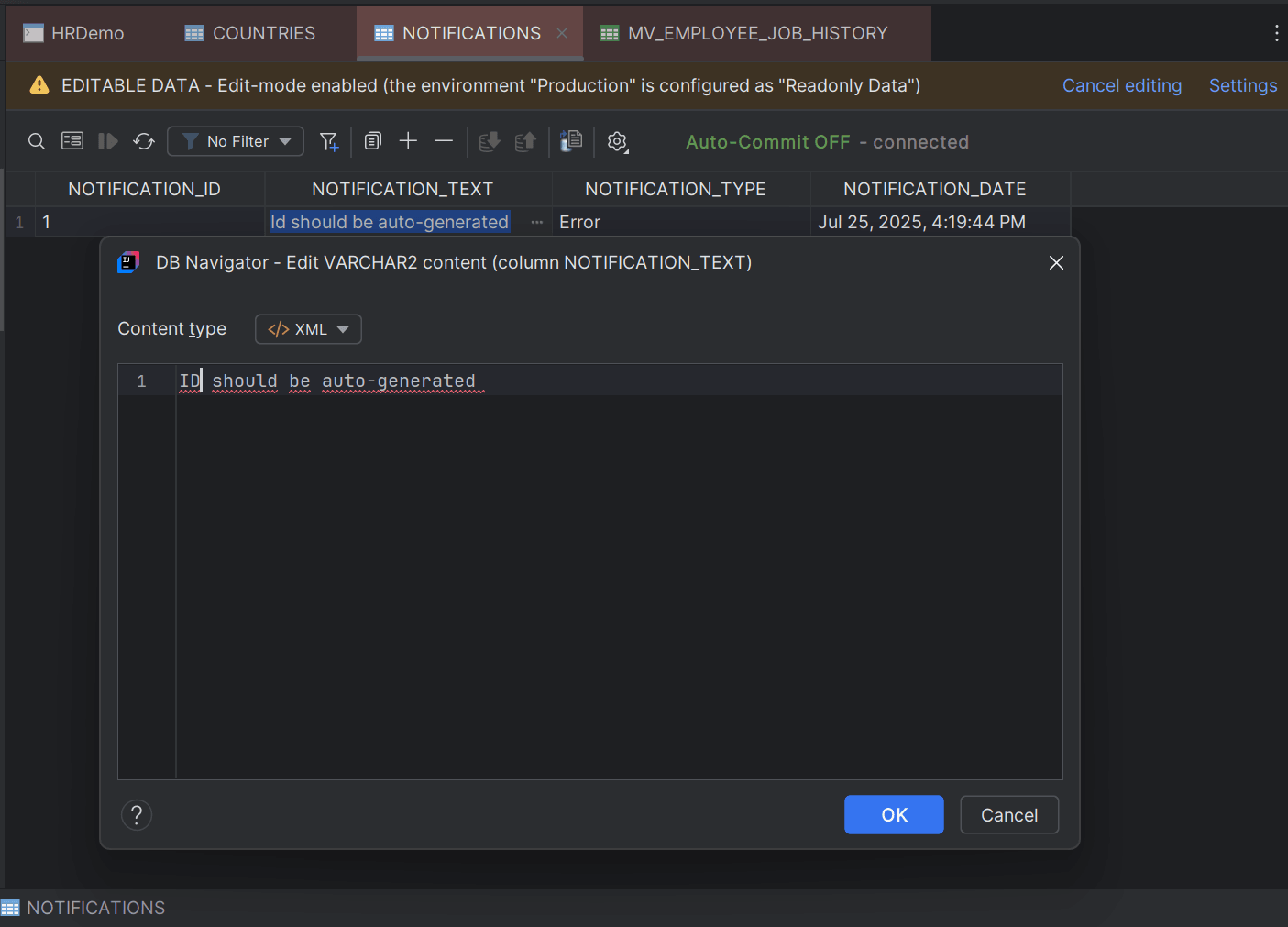Create a custom data filter
The width and height of the screenshot is (1288, 927).
(329, 141)
